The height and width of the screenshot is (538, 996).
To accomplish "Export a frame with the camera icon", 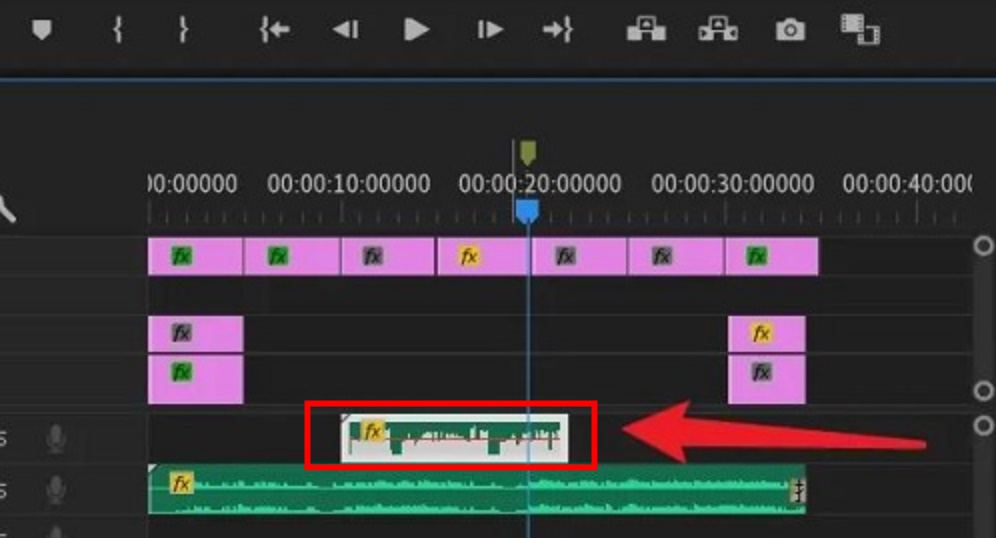I will click(790, 30).
